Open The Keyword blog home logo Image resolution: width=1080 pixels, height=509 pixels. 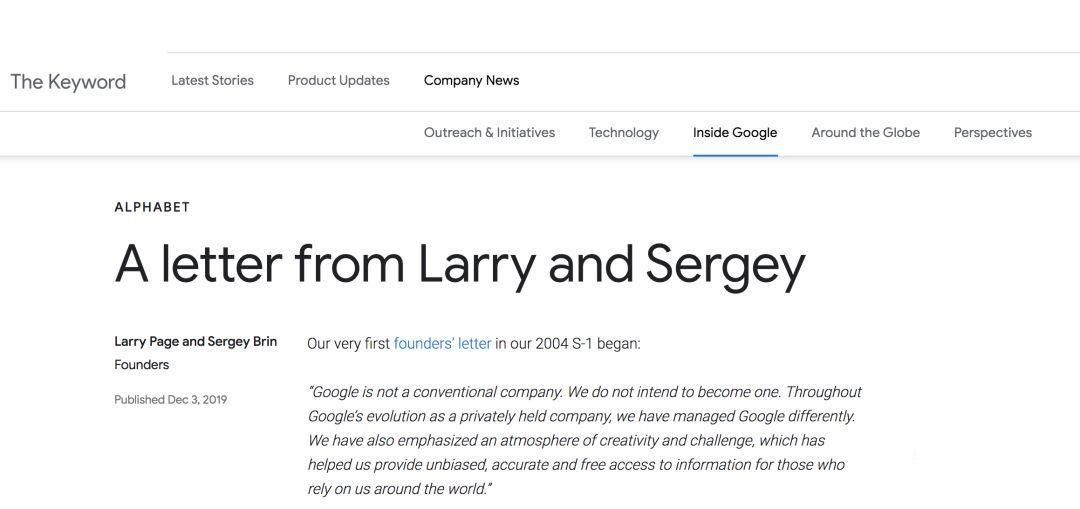point(68,82)
